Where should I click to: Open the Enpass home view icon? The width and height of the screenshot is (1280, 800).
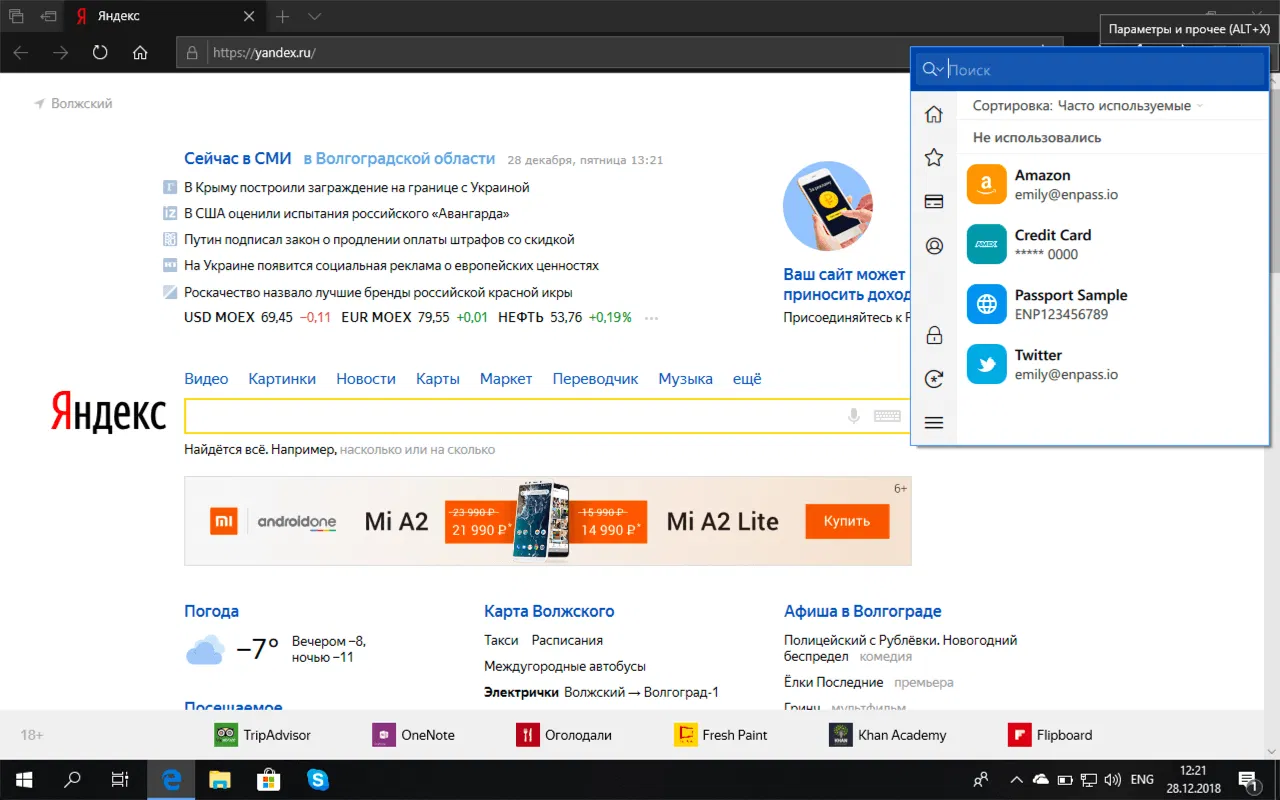coord(934,115)
